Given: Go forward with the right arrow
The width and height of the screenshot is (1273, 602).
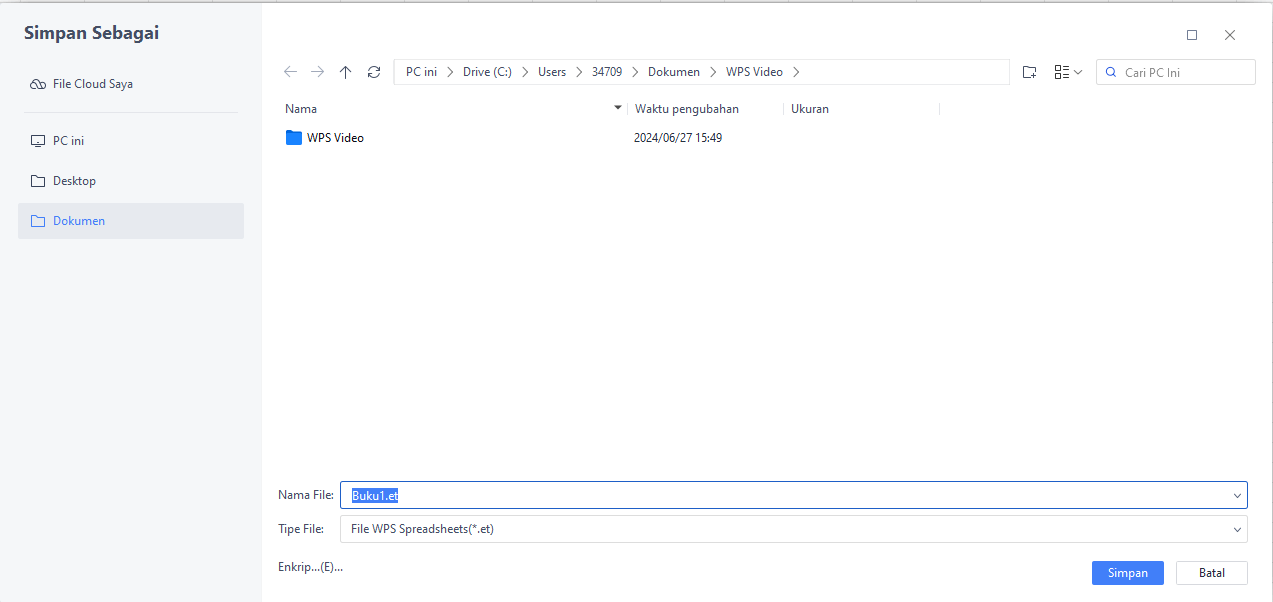Looking at the screenshot, I should point(318,72).
